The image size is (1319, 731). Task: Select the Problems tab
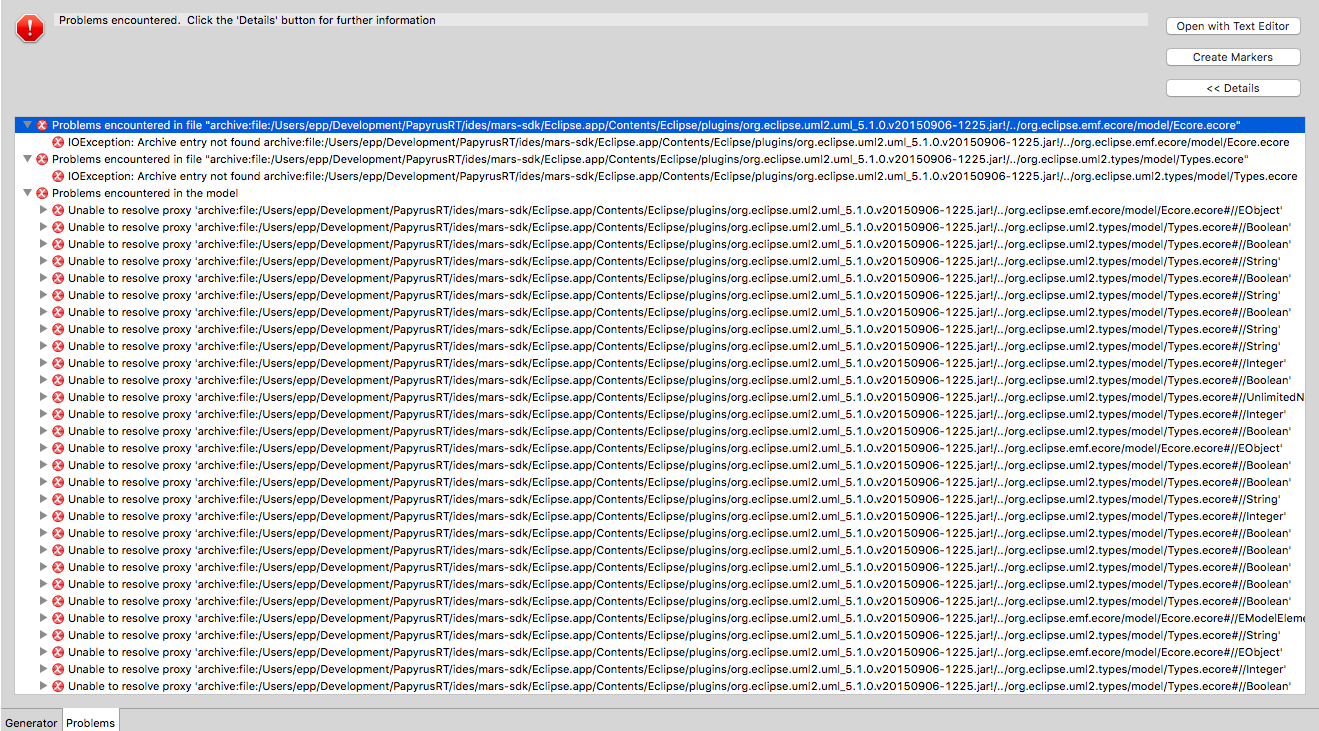point(91,722)
